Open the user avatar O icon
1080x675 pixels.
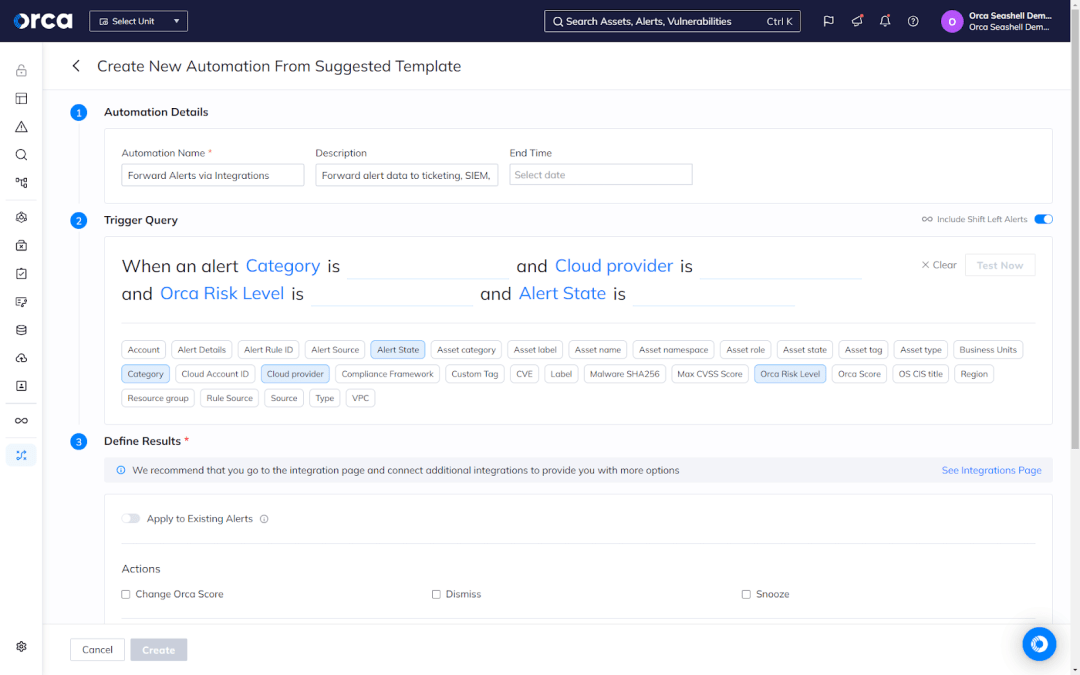click(x=952, y=21)
